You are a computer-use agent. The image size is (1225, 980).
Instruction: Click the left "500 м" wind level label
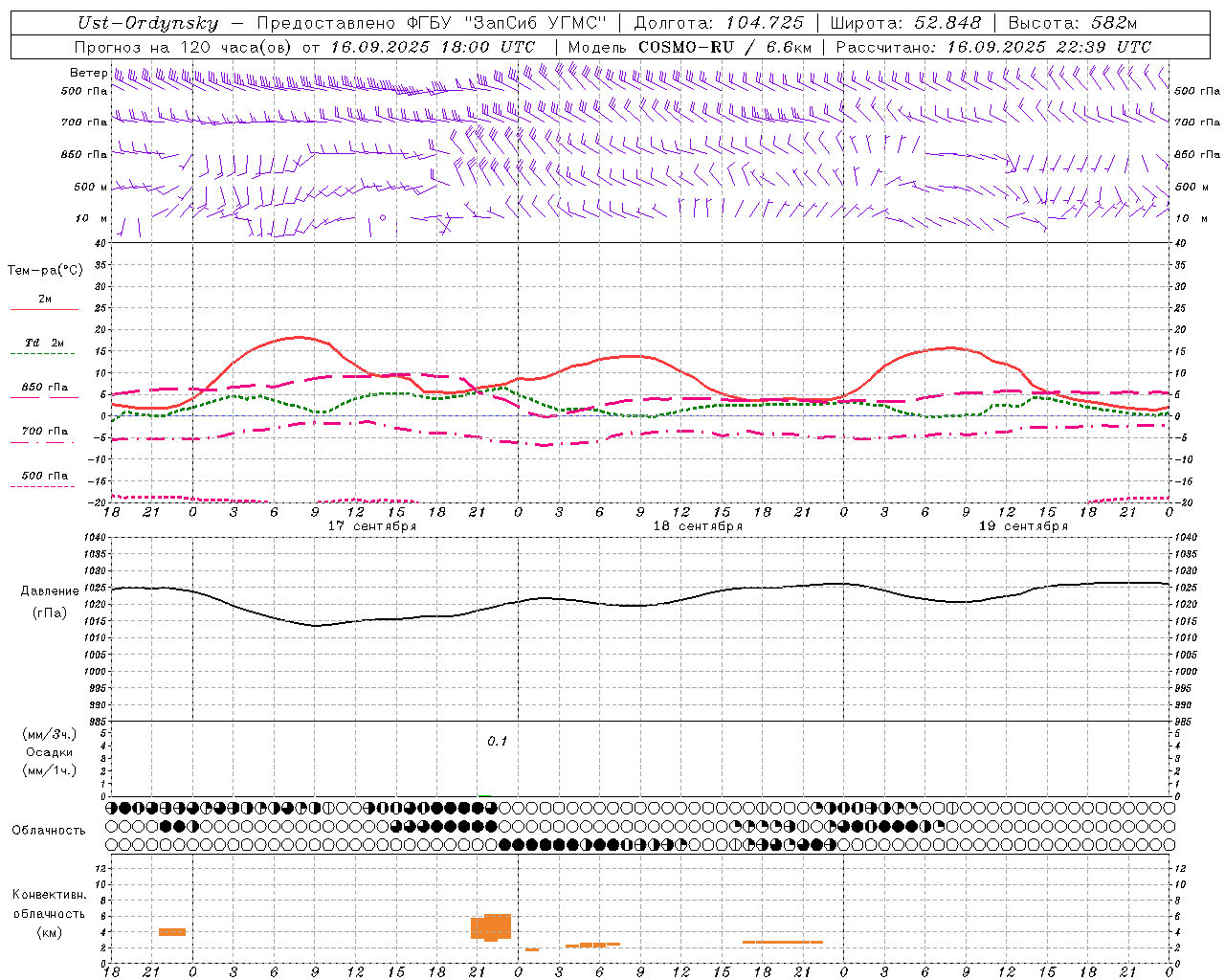(91, 187)
